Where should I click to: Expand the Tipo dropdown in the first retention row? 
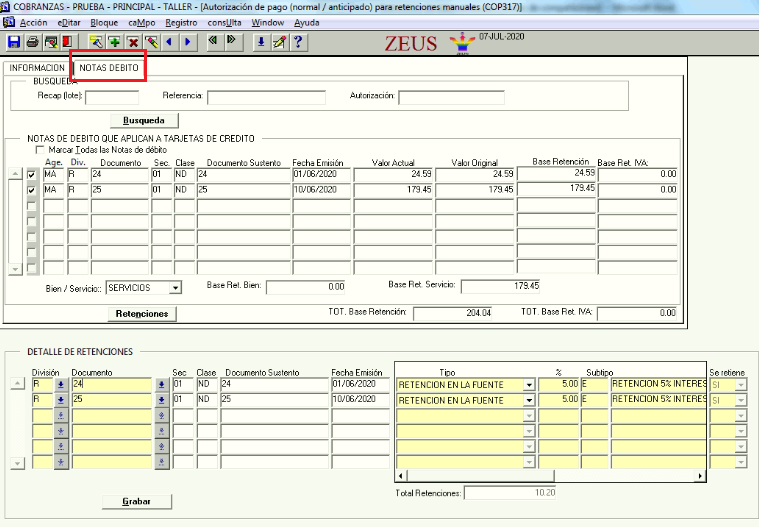(x=528, y=384)
